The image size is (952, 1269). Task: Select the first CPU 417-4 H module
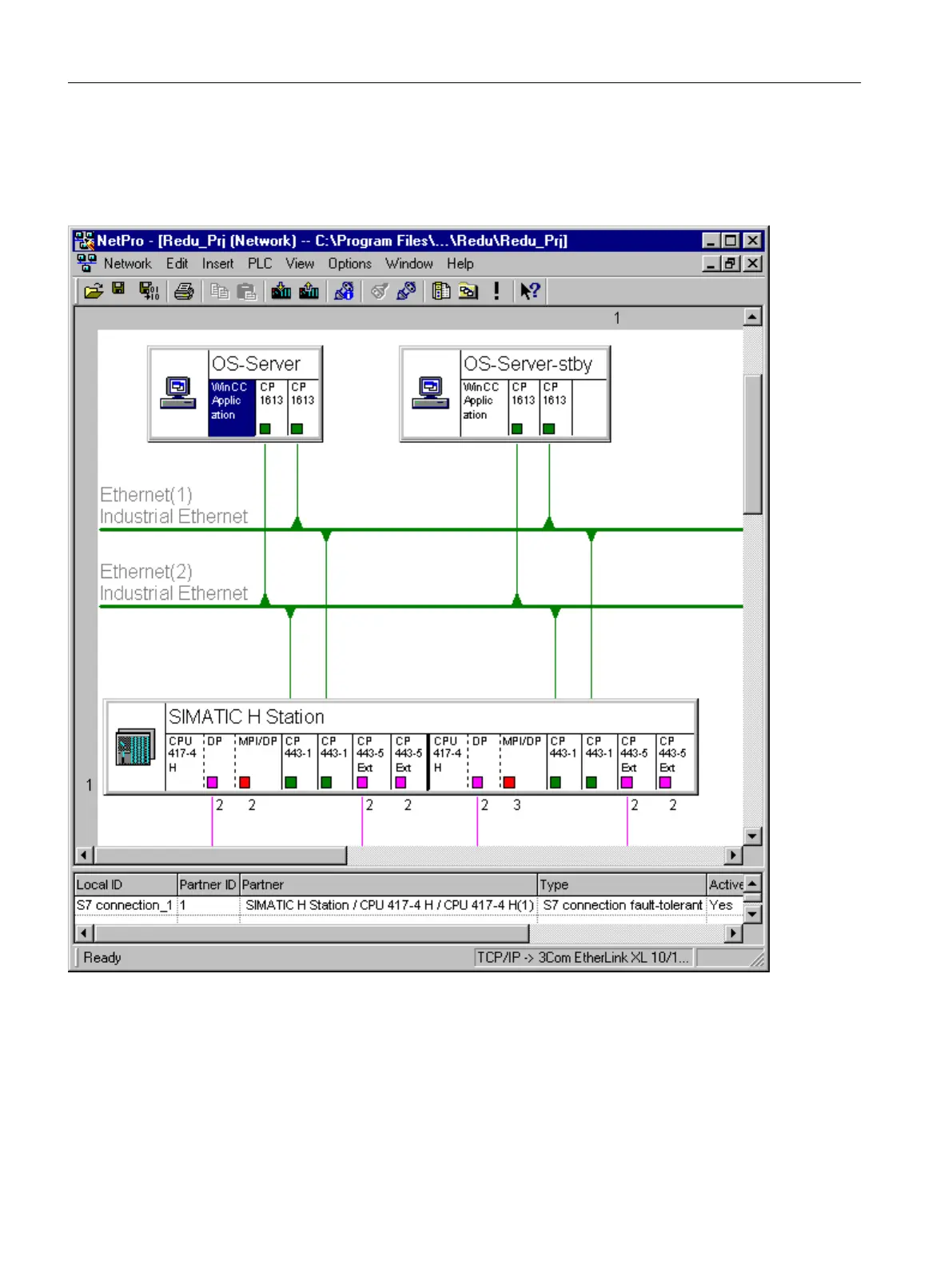pos(184,762)
